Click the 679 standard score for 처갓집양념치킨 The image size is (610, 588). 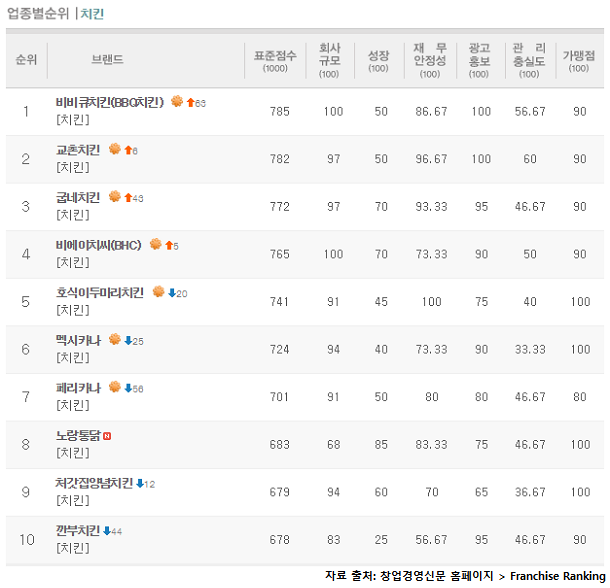coord(280,492)
